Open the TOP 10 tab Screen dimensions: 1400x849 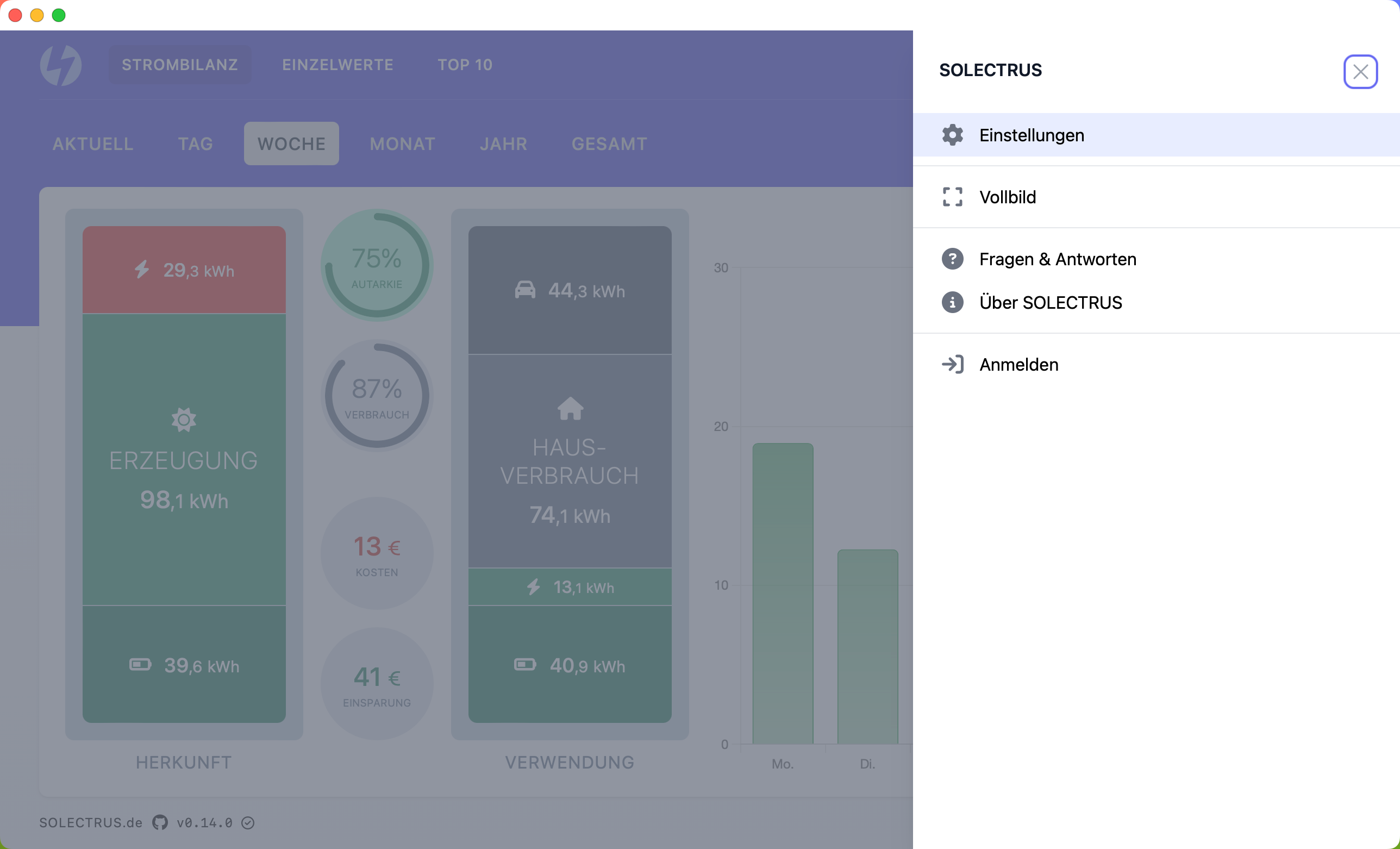click(465, 65)
